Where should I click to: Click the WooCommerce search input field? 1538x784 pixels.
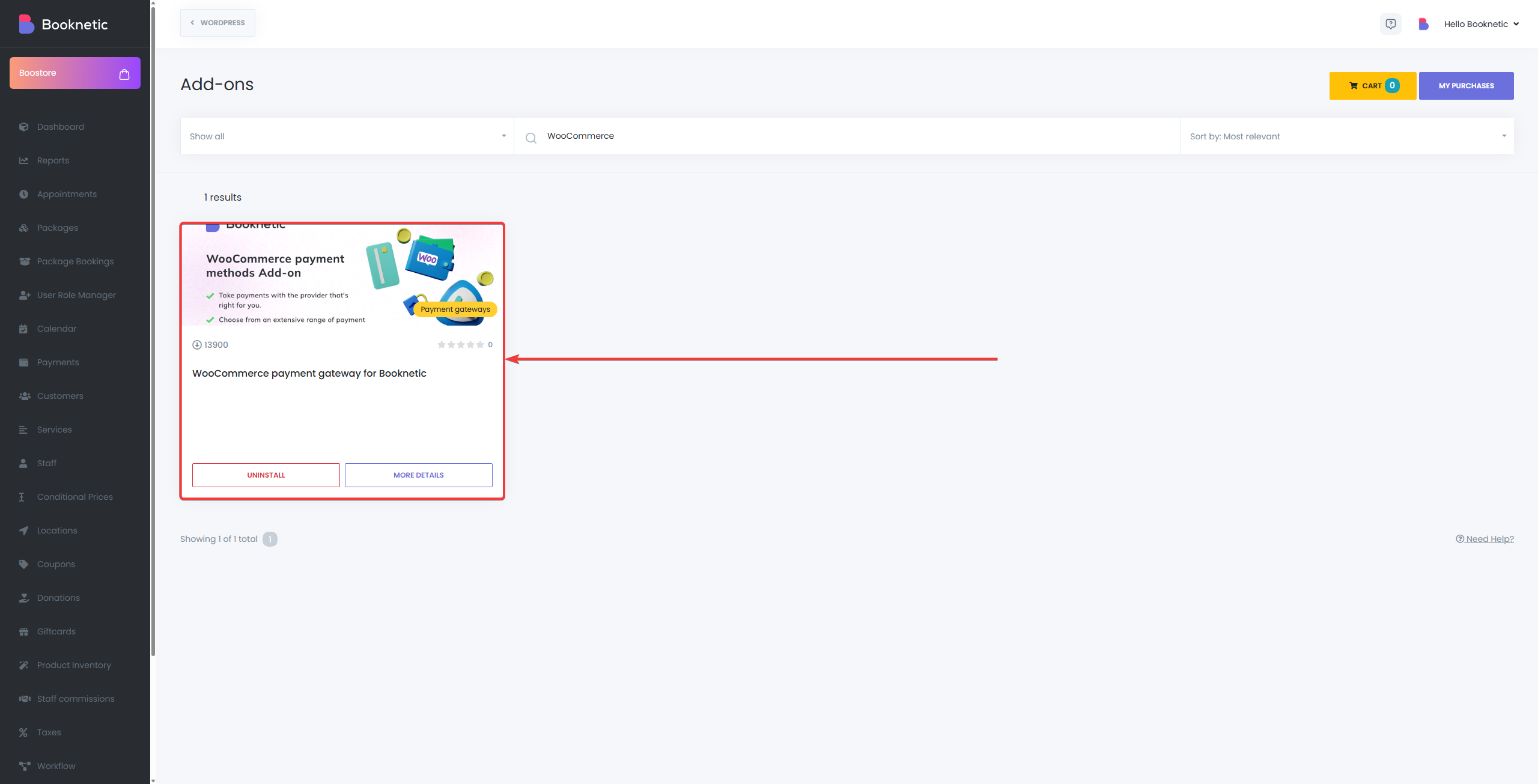[847, 136]
